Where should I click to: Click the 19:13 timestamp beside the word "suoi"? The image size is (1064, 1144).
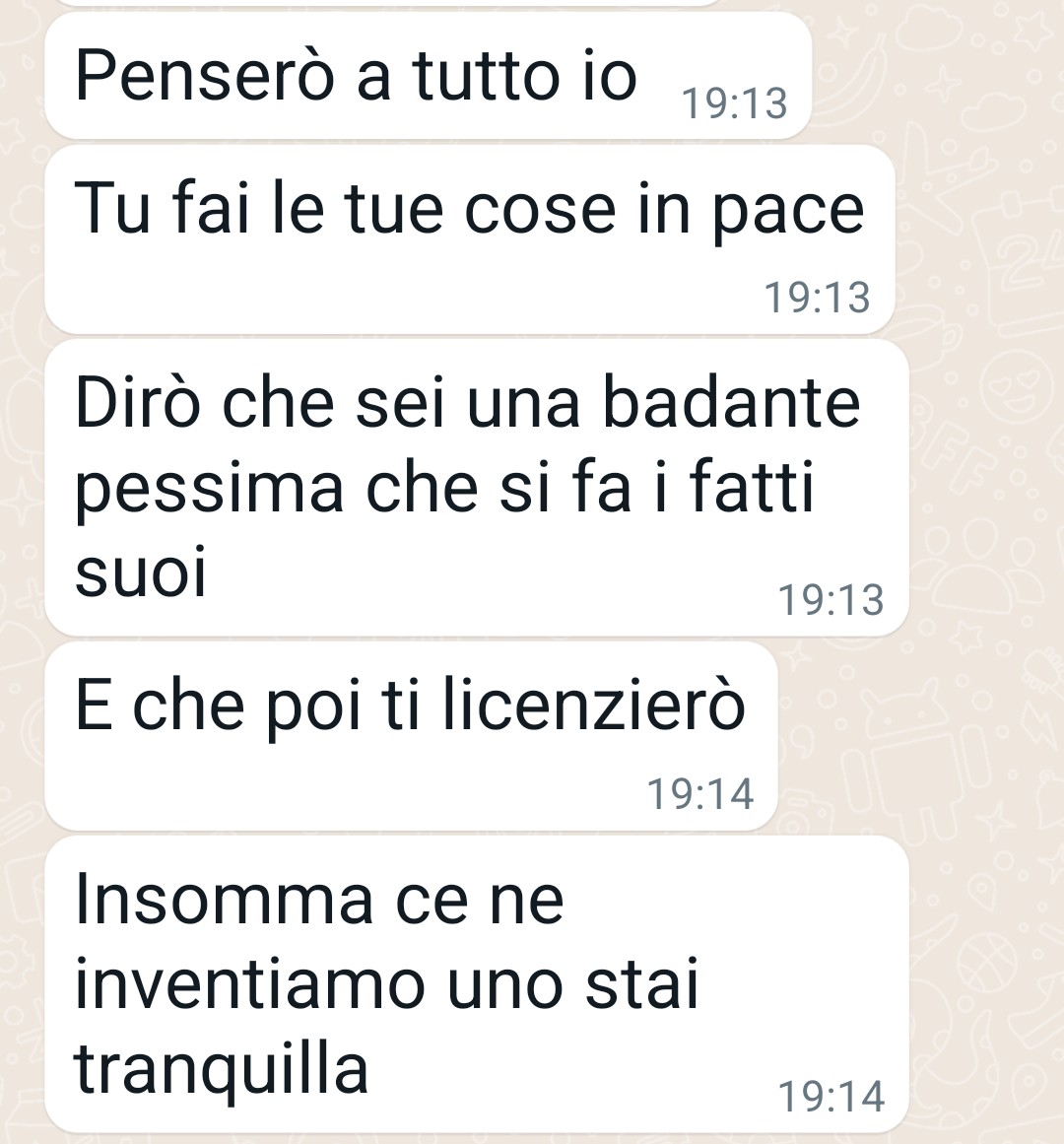click(831, 600)
